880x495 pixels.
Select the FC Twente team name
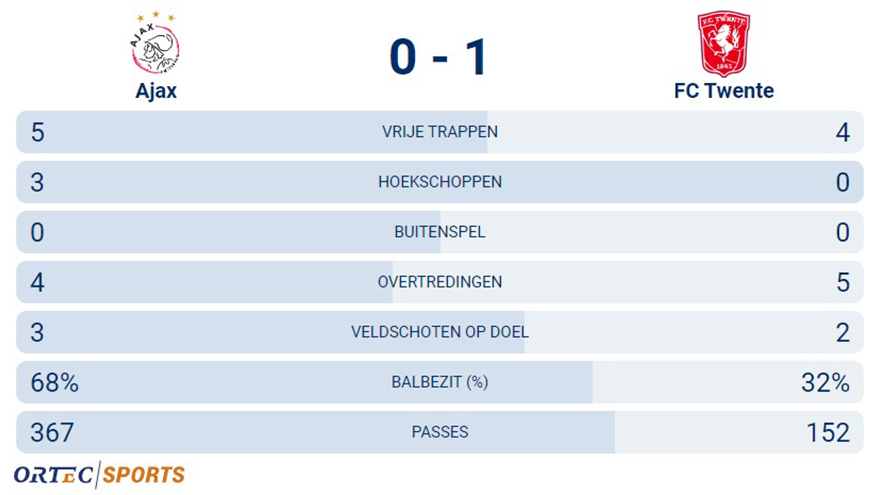723,91
